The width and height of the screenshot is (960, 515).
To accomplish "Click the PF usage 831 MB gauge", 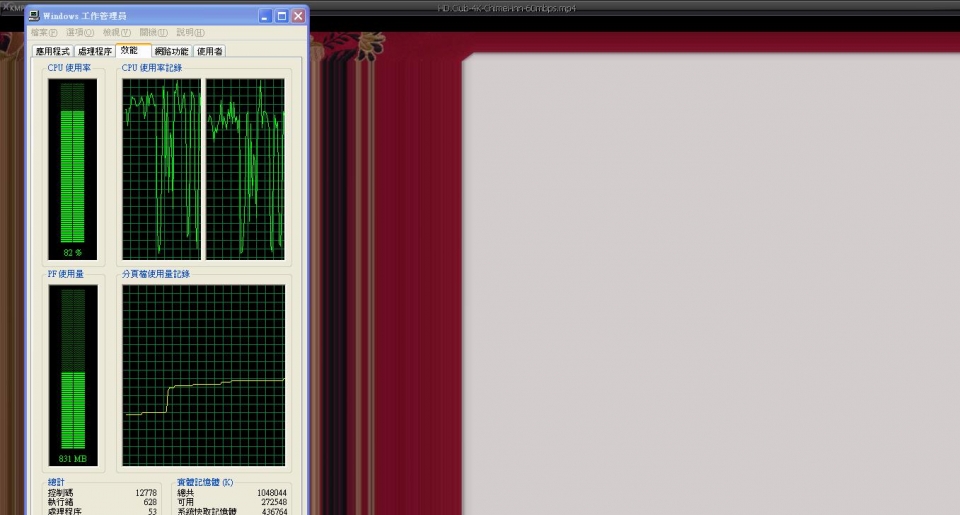I will coord(73,375).
